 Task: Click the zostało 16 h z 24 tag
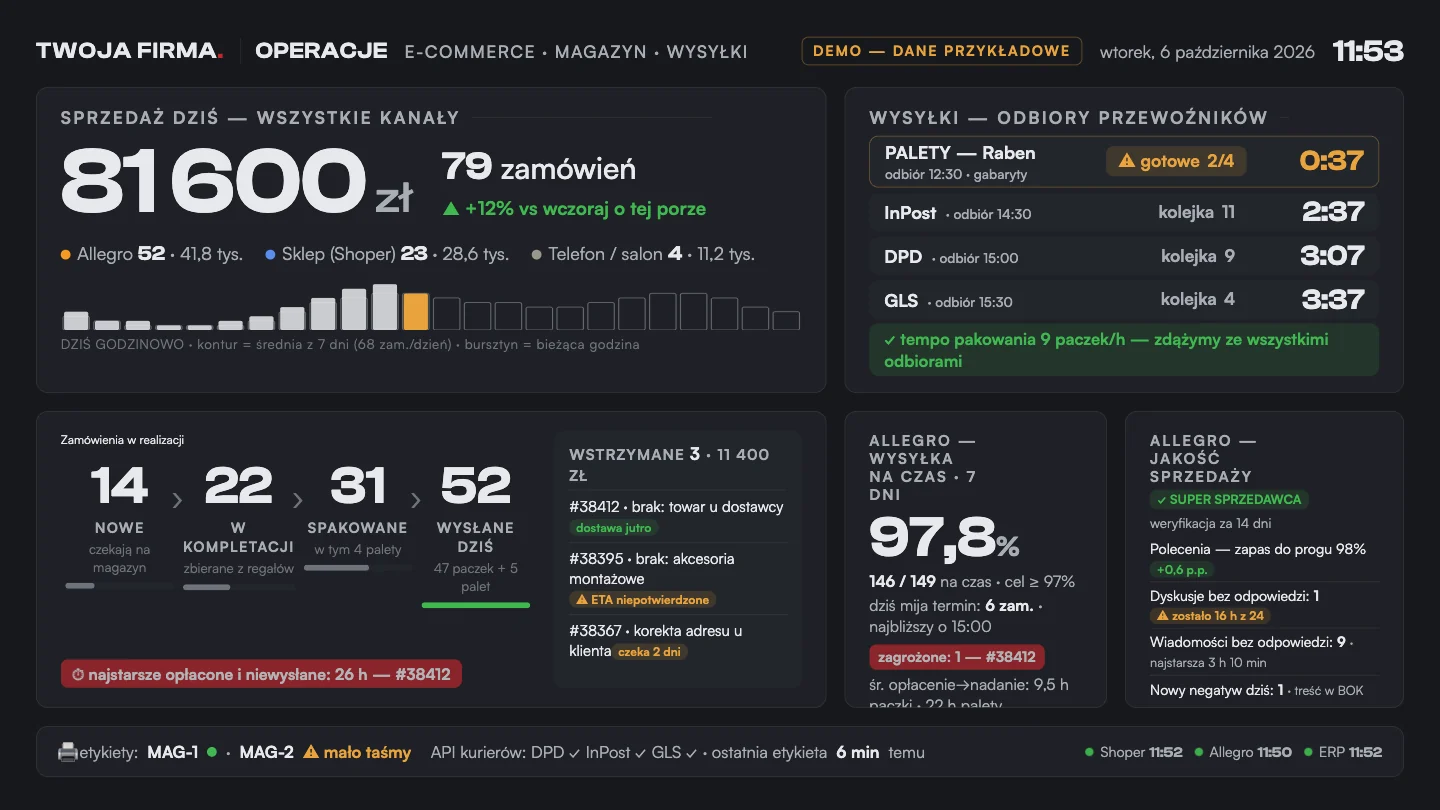click(x=1210, y=616)
